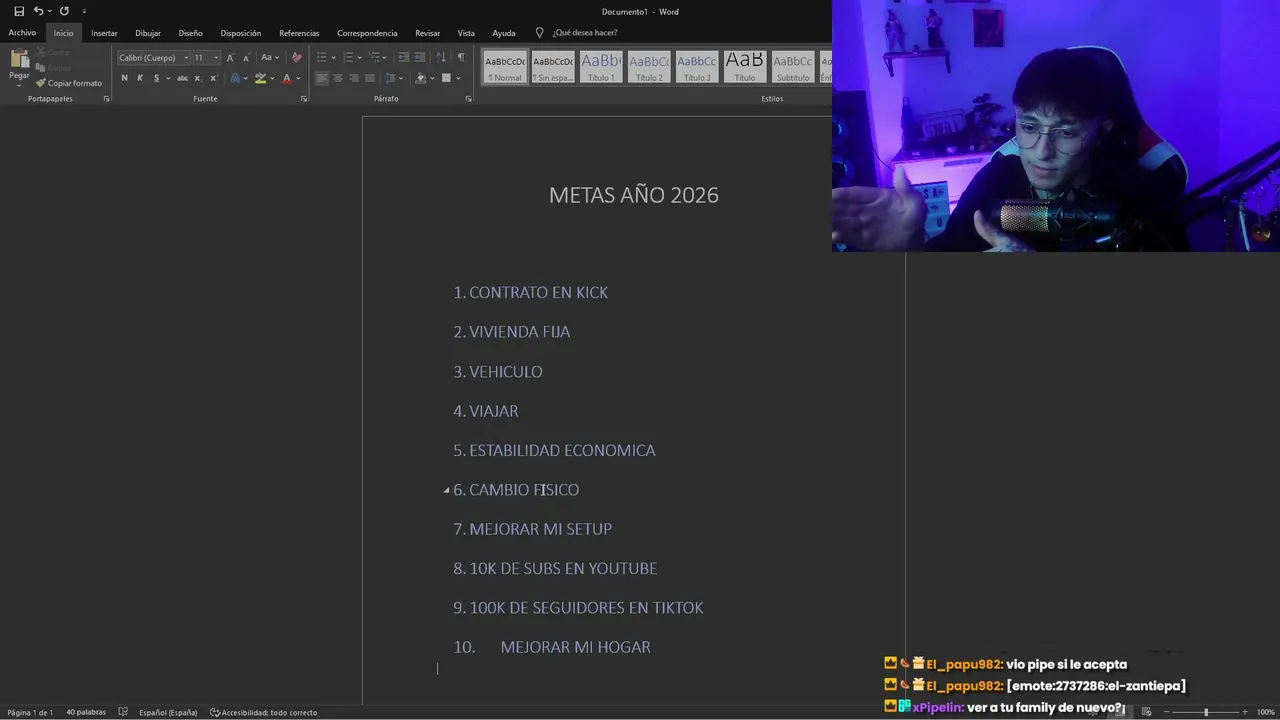
Task: Click the Undo arrow icon
Action: pos(38,11)
